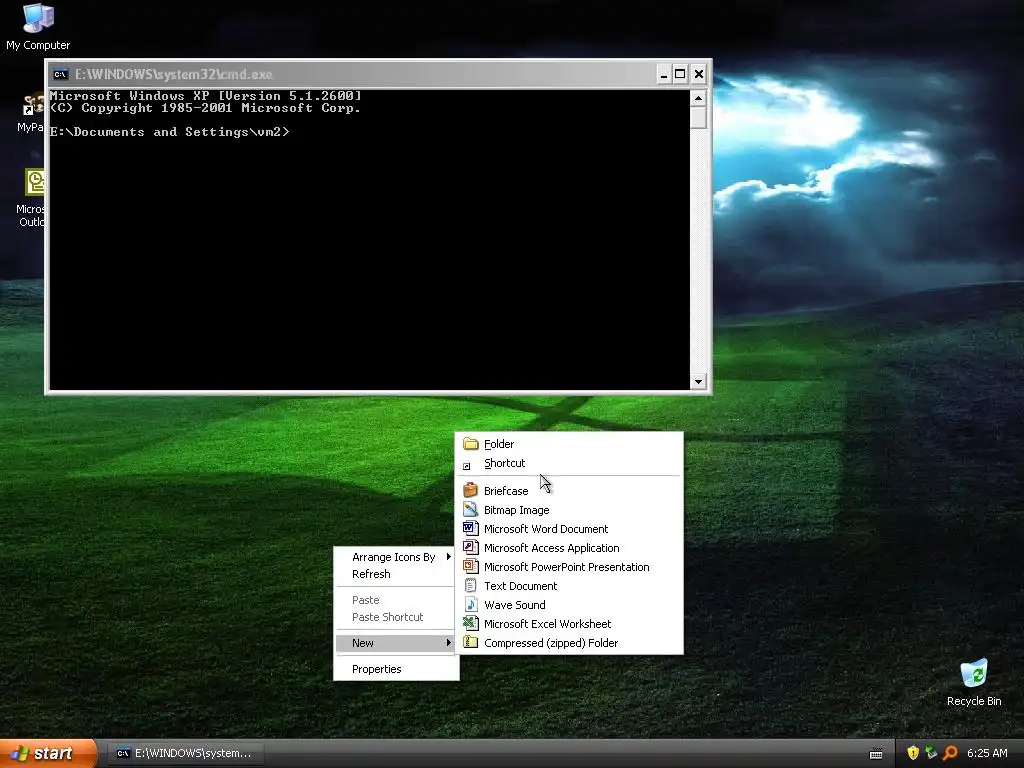Select the Microsoft Outlook desktop icon

30,198
